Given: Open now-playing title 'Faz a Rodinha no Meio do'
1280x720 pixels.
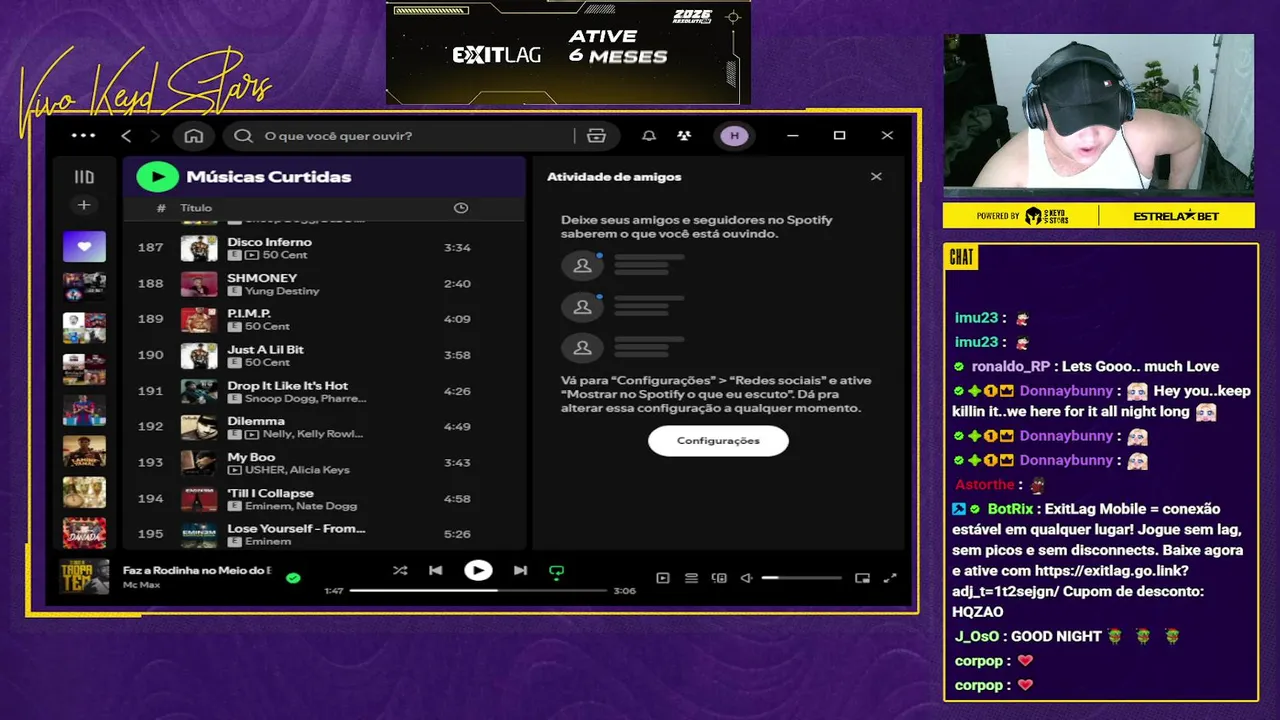Looking at the screenshot, I should point(197,570).
